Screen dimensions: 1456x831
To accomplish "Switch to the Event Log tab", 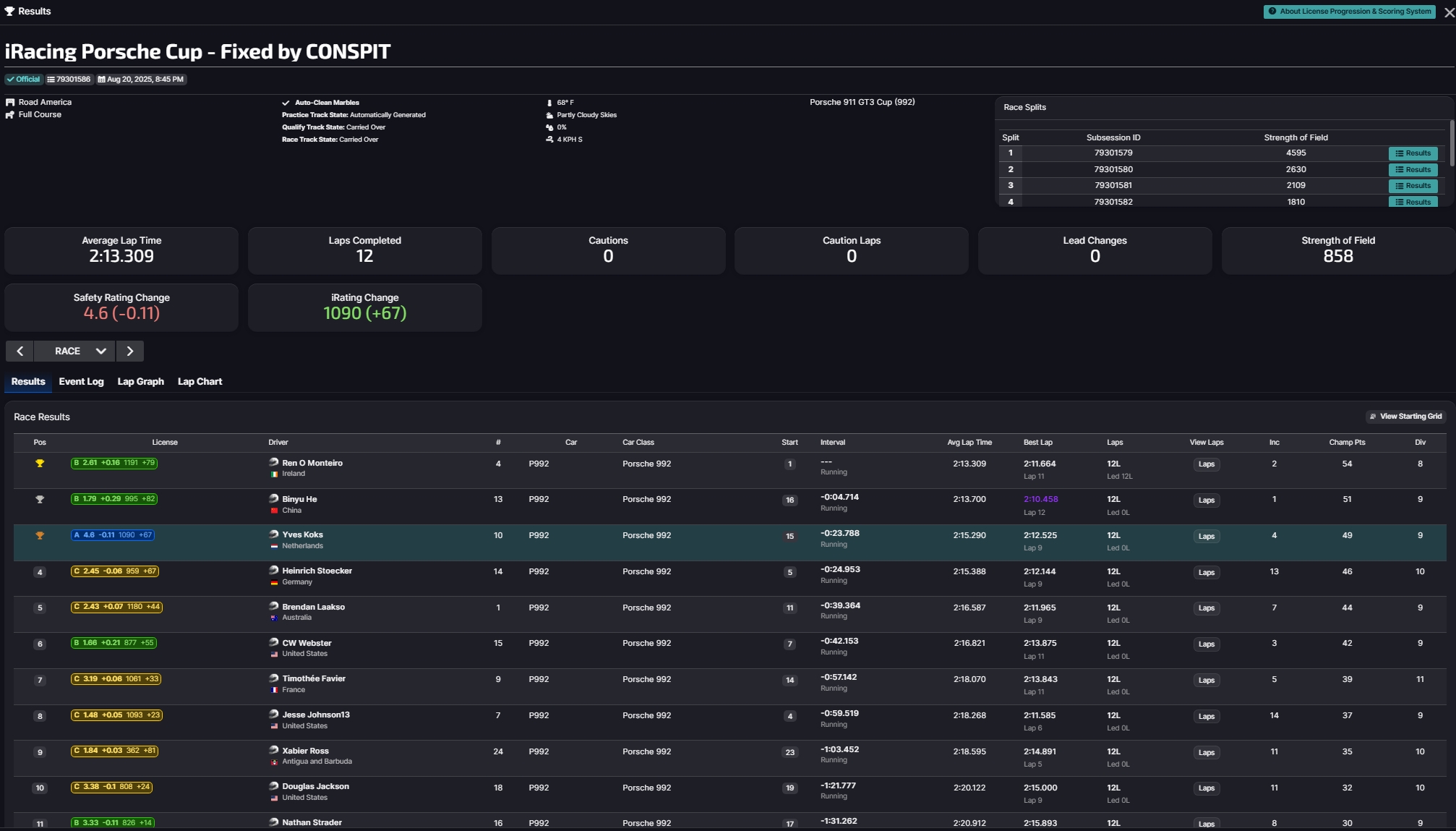I will click(x=81, y=382).
